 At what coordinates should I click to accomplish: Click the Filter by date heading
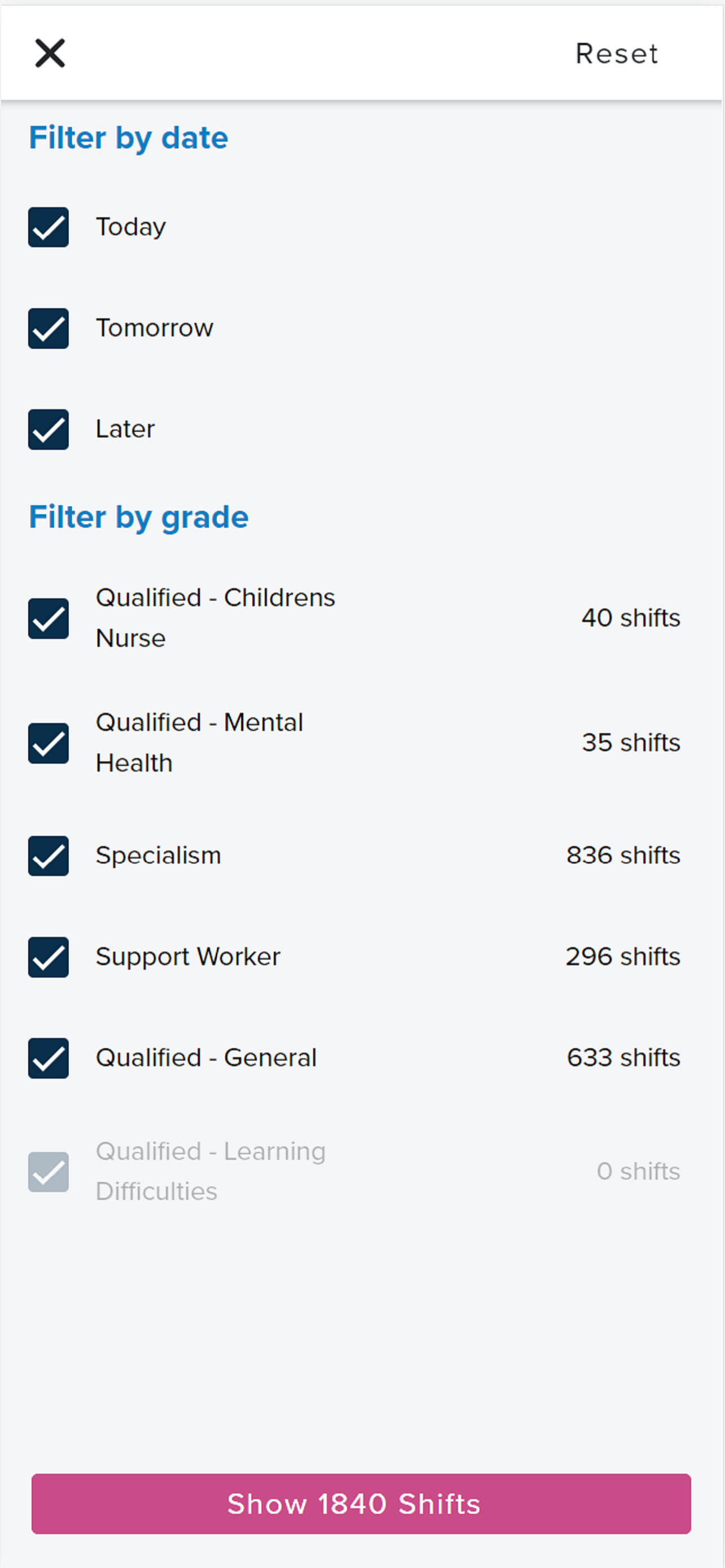[128, 139]
